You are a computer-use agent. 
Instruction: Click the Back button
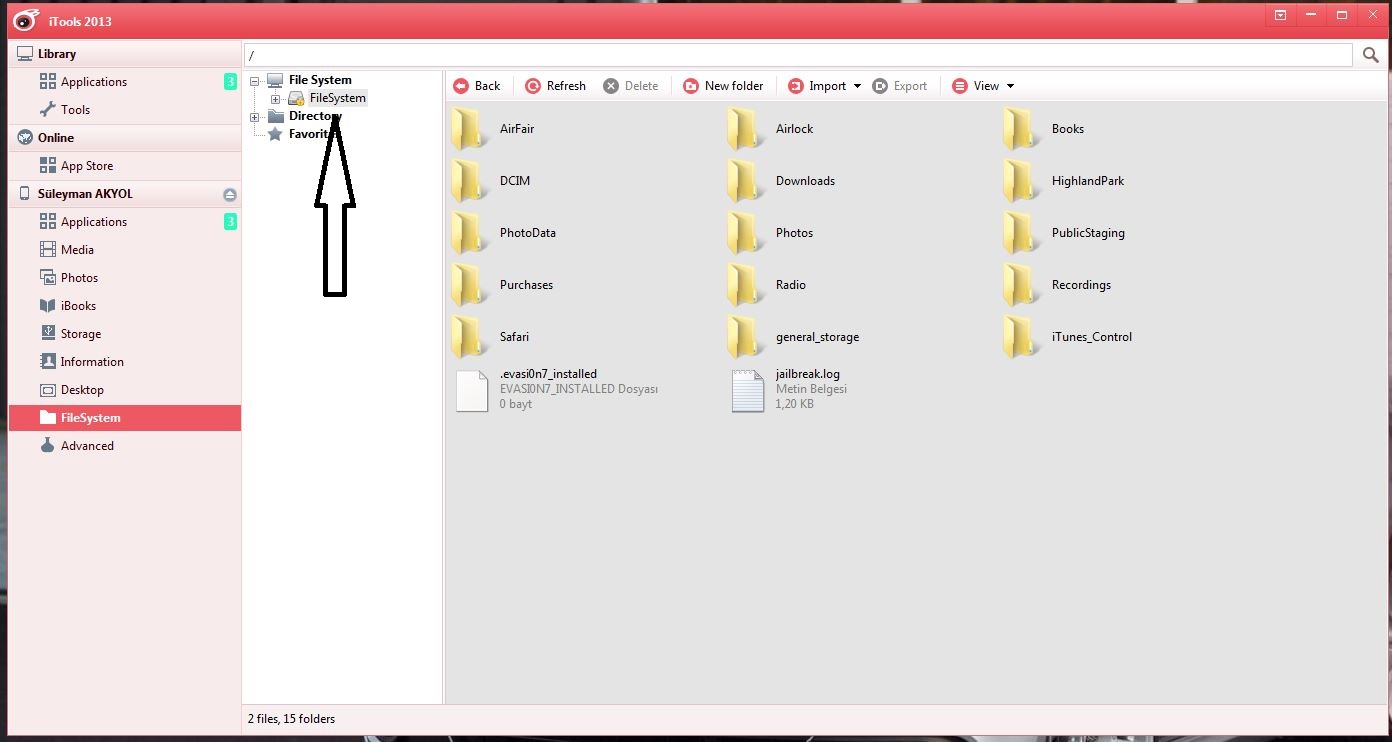477,86
